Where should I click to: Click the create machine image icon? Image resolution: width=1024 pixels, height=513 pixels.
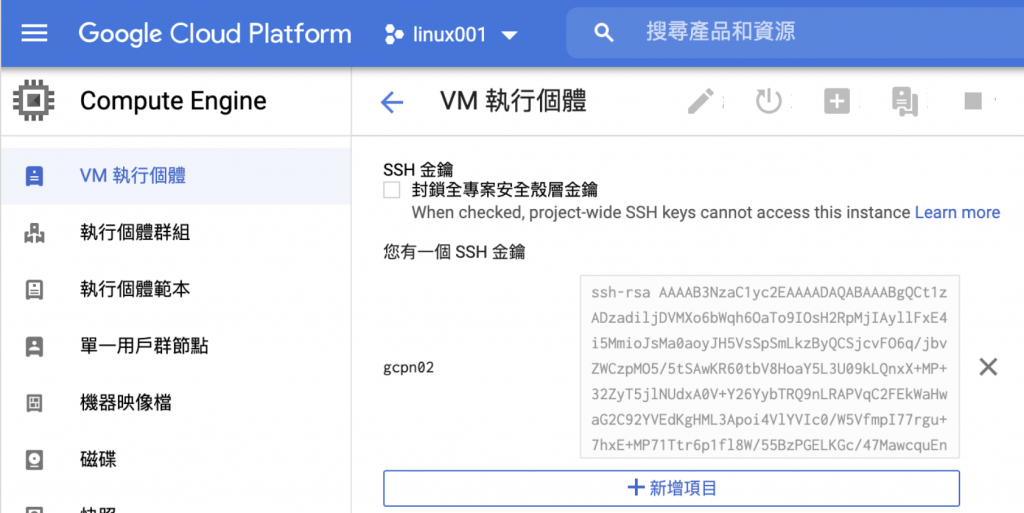coord(904,102)
